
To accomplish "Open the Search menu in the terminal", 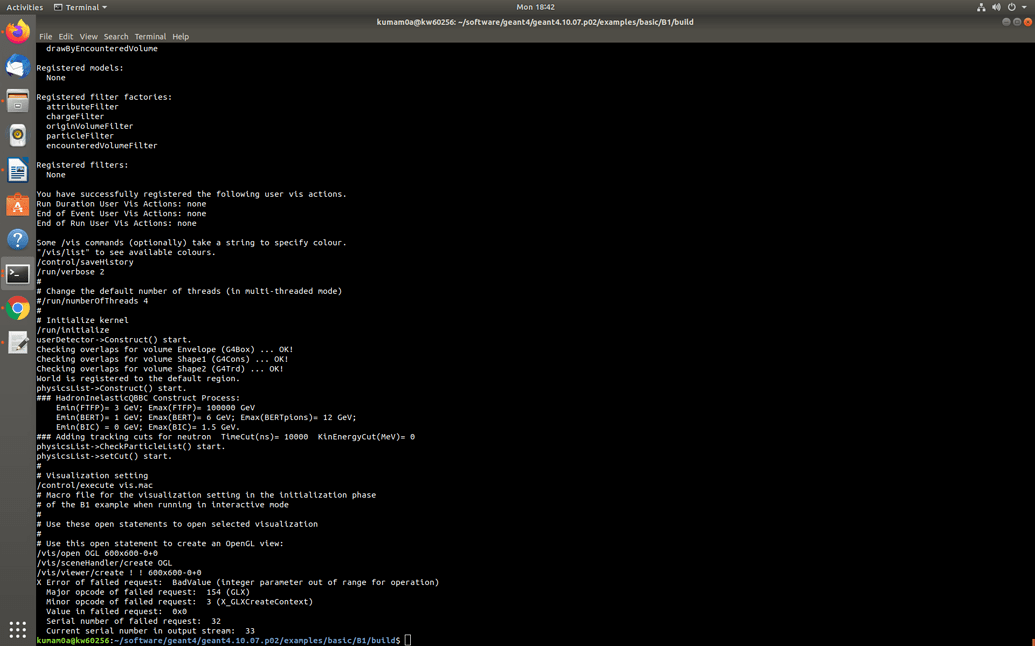I will 116,37.
